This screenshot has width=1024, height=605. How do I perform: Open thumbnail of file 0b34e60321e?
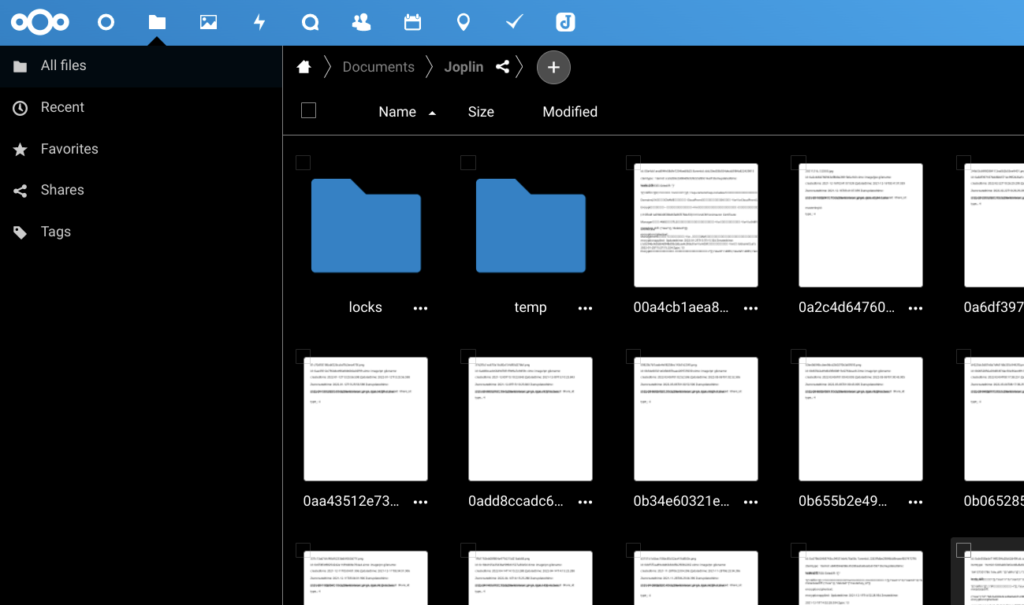[x=696, y=419]
